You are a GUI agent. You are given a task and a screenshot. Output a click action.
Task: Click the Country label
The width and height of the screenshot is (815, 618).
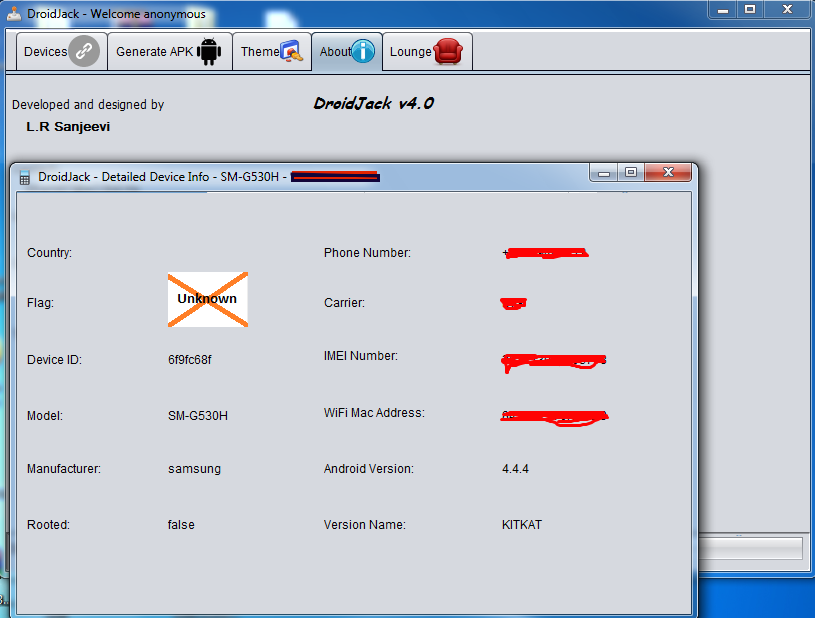click(49, 253)
